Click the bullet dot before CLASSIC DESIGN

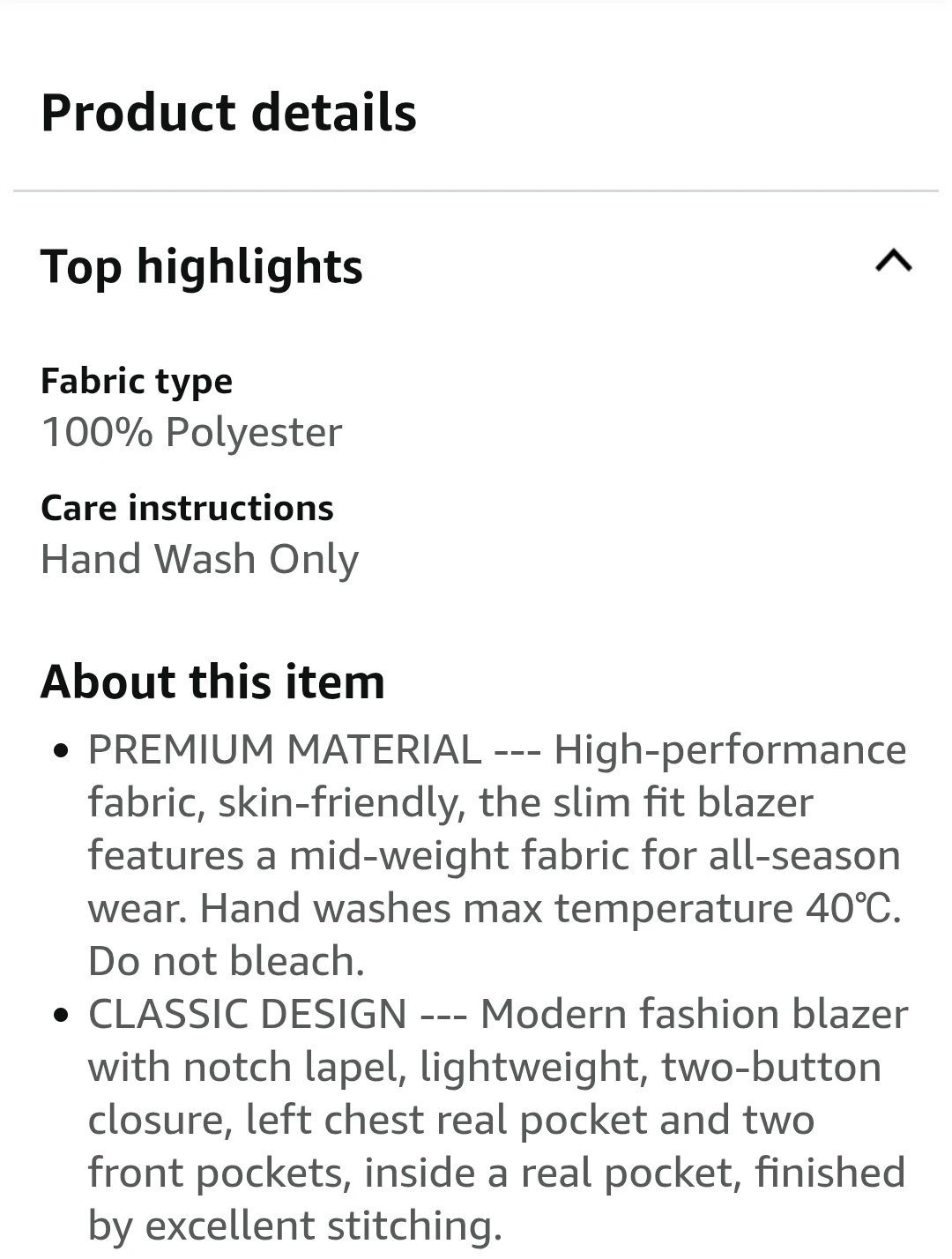point(61,1016)
